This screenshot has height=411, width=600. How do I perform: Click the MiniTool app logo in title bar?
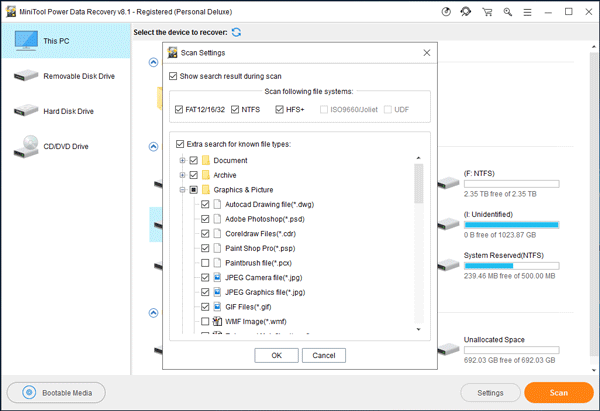pos(11,11)
